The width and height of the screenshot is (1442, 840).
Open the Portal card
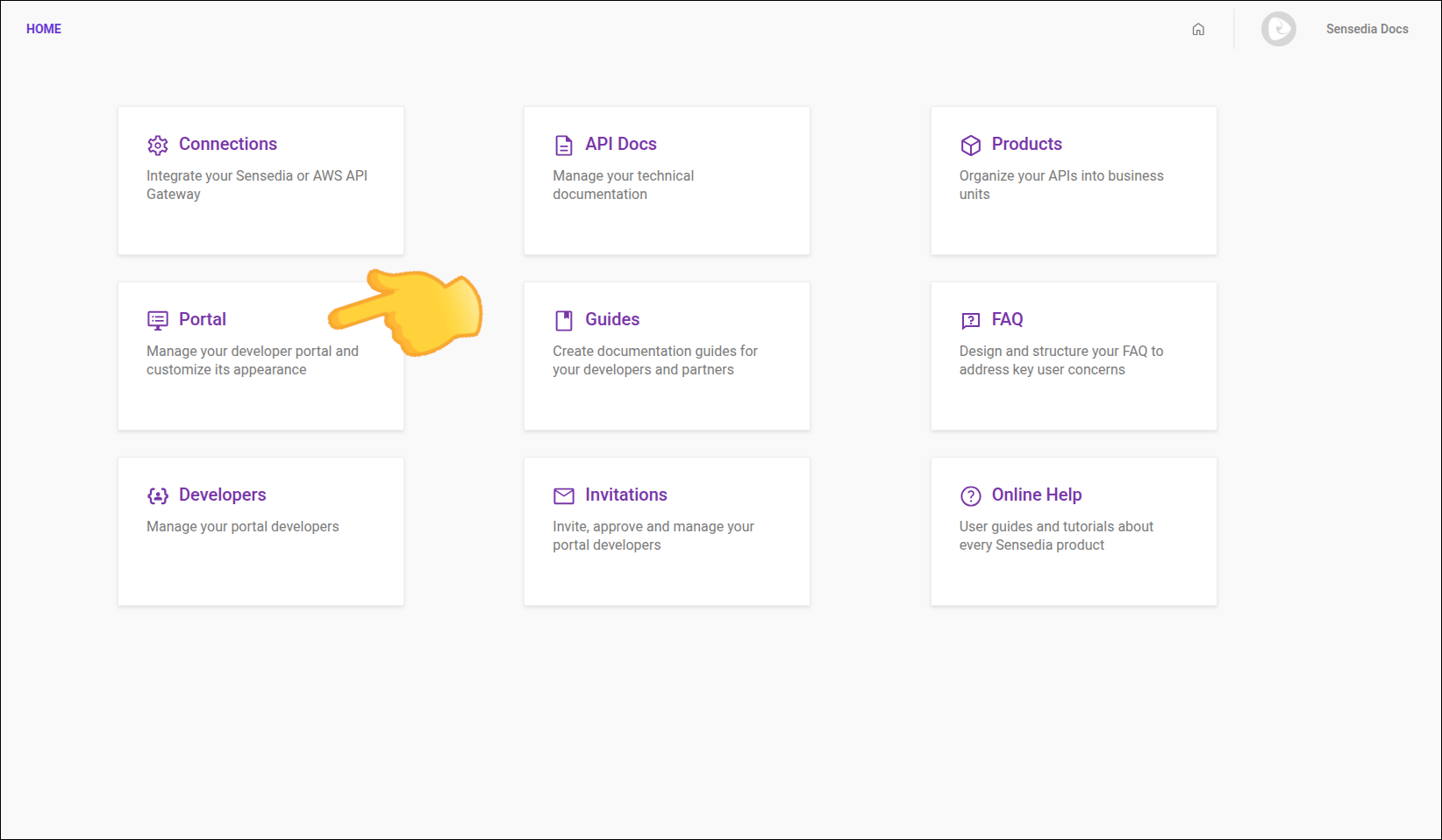[x=261, y=386]
